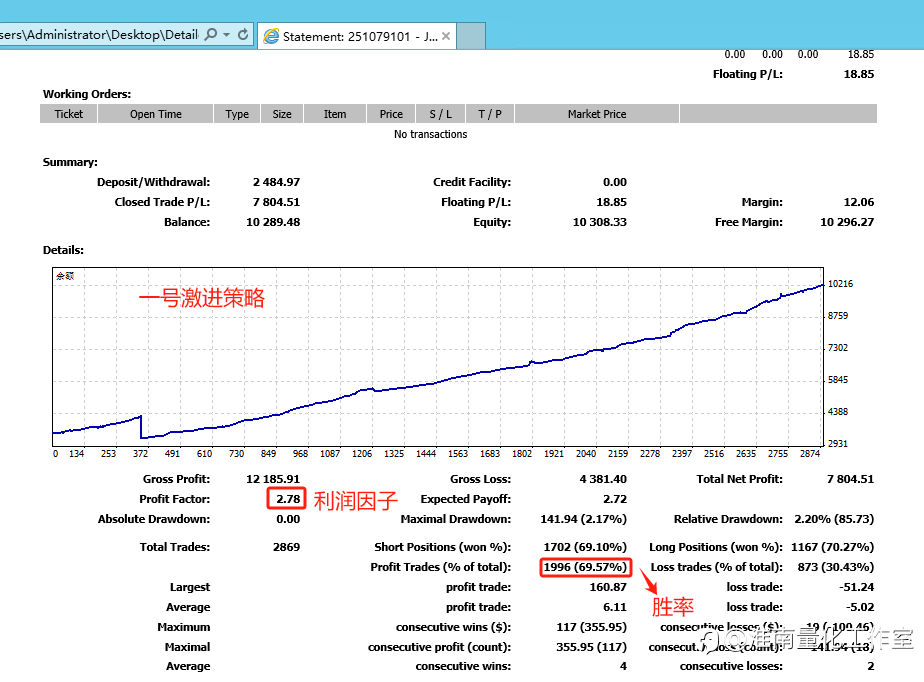Click the S / L column header
Image resolution: width=924 pixels, height=682 pixels.
(440, 114)
